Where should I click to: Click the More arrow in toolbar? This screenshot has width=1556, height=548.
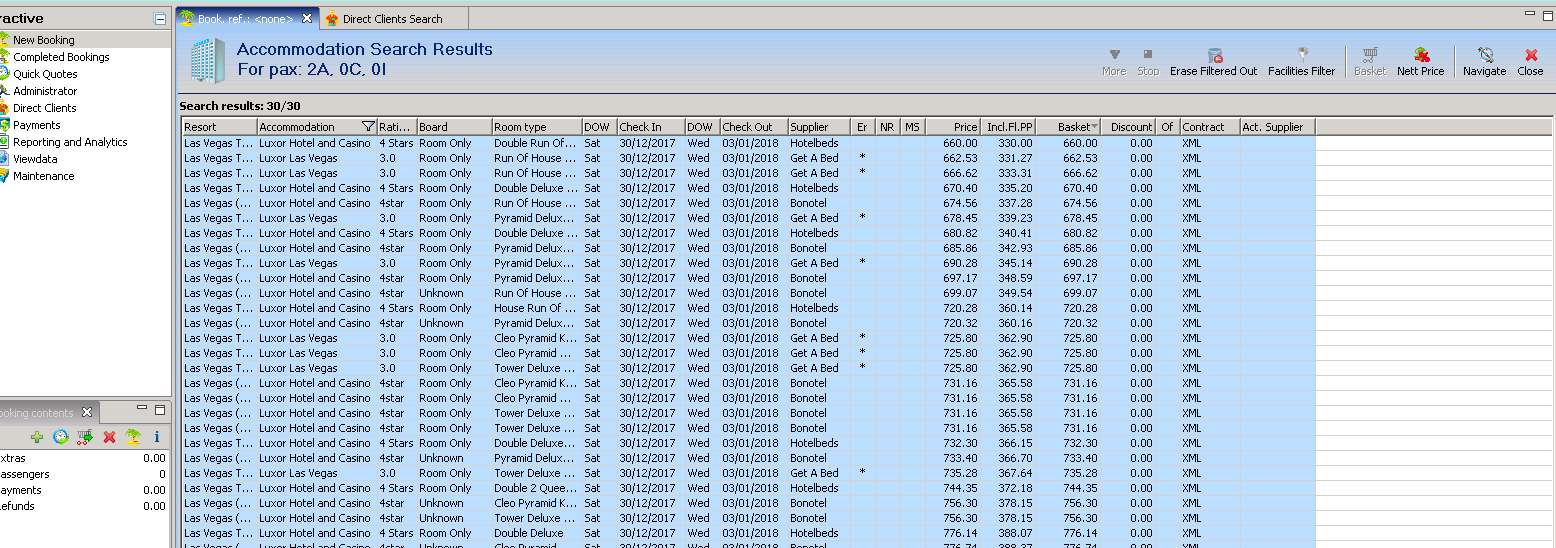1114,55
